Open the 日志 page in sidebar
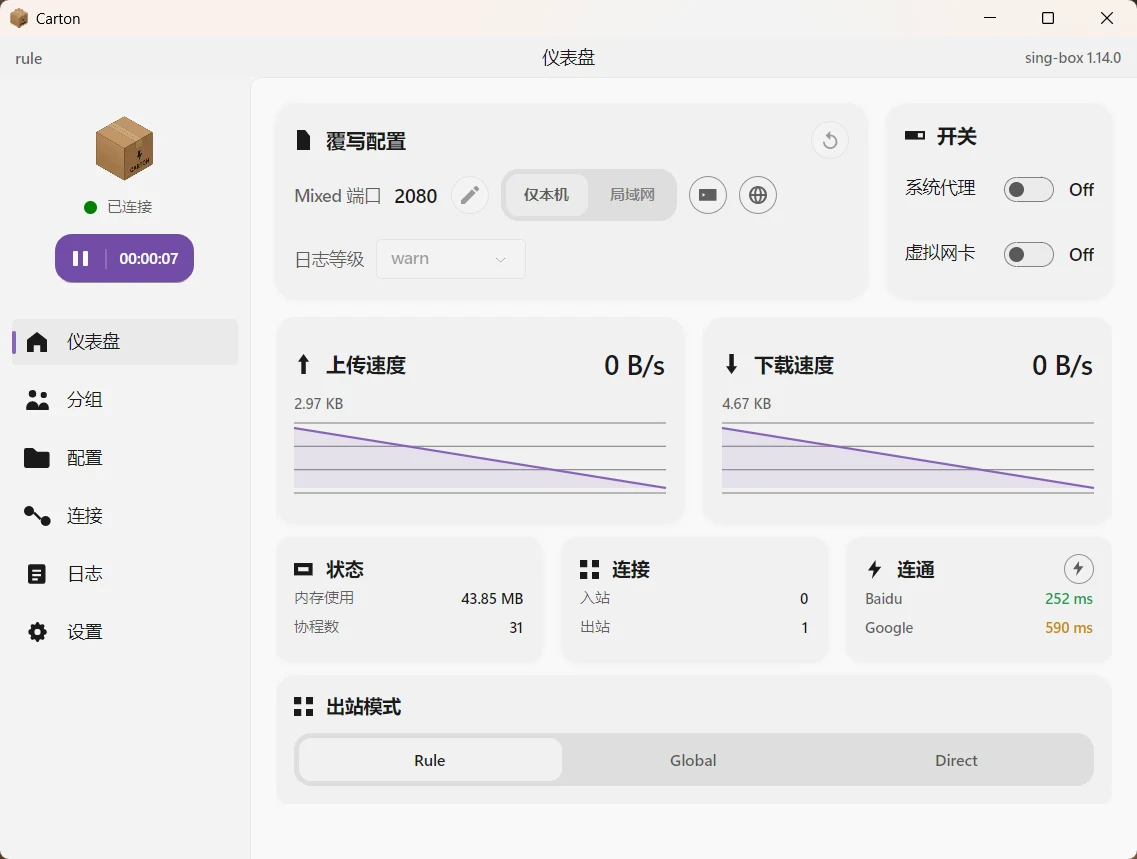The width and height of the screenshot is (1137, 859). point(125,573)
